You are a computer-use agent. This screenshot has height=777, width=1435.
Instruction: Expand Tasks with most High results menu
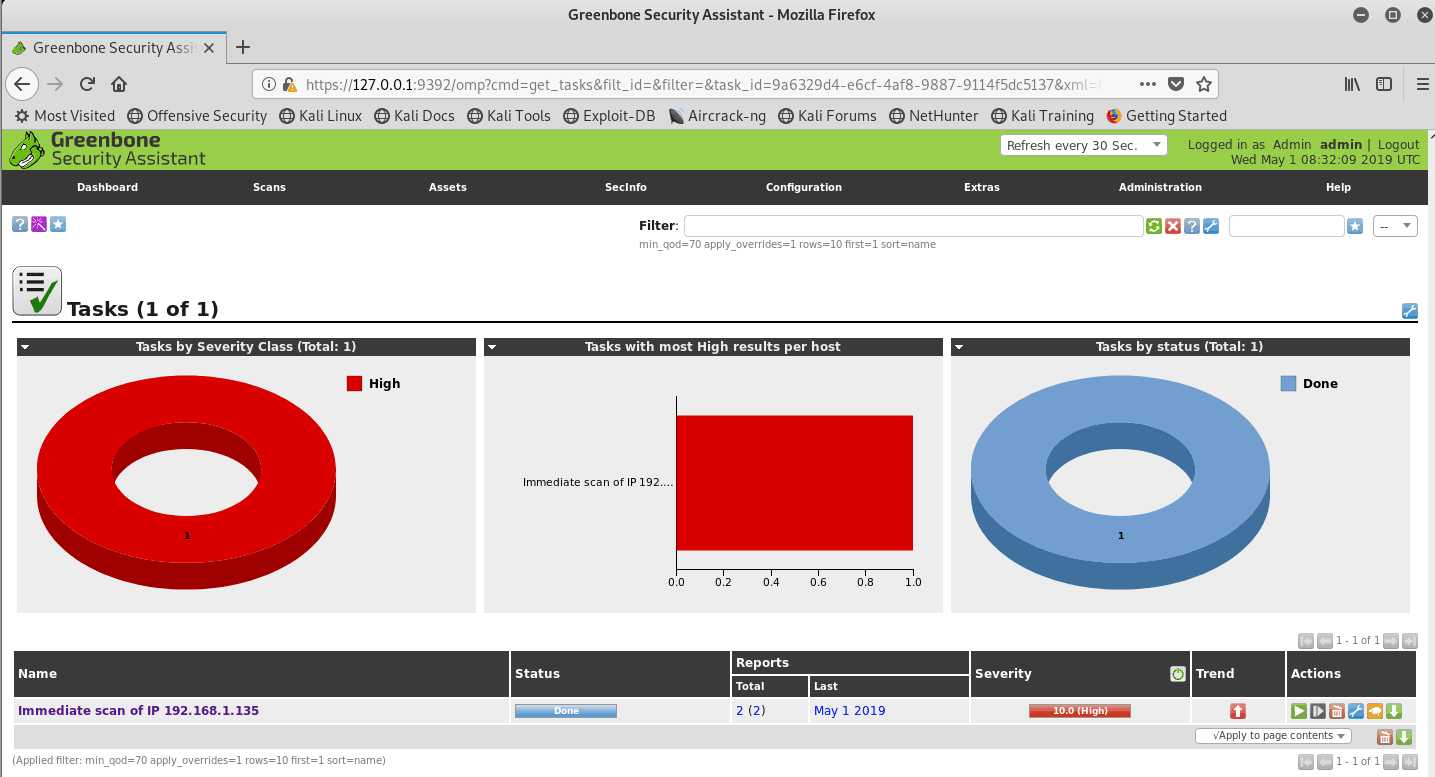click(492, 347)
